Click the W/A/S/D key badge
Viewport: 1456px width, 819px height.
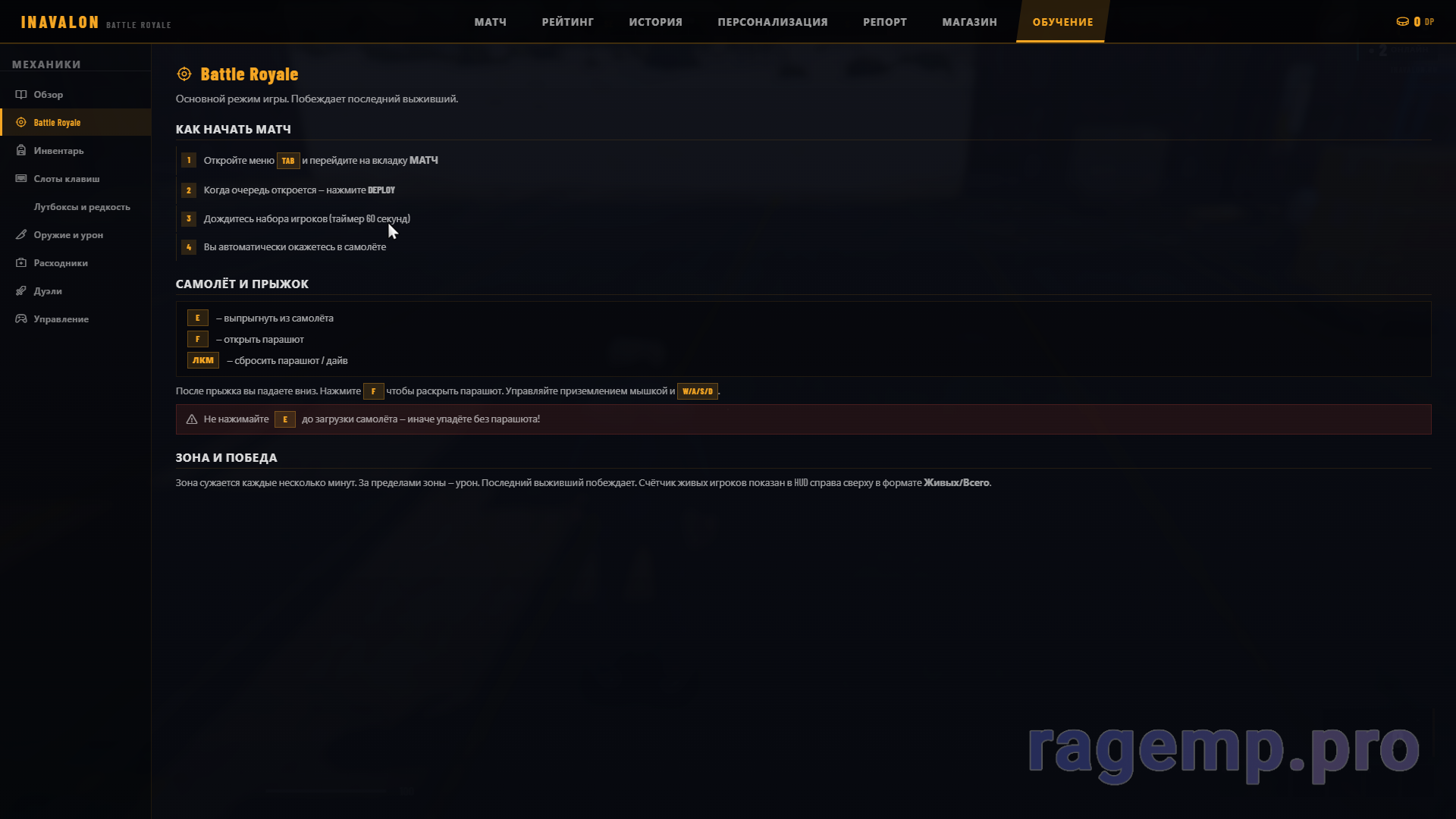697,392
